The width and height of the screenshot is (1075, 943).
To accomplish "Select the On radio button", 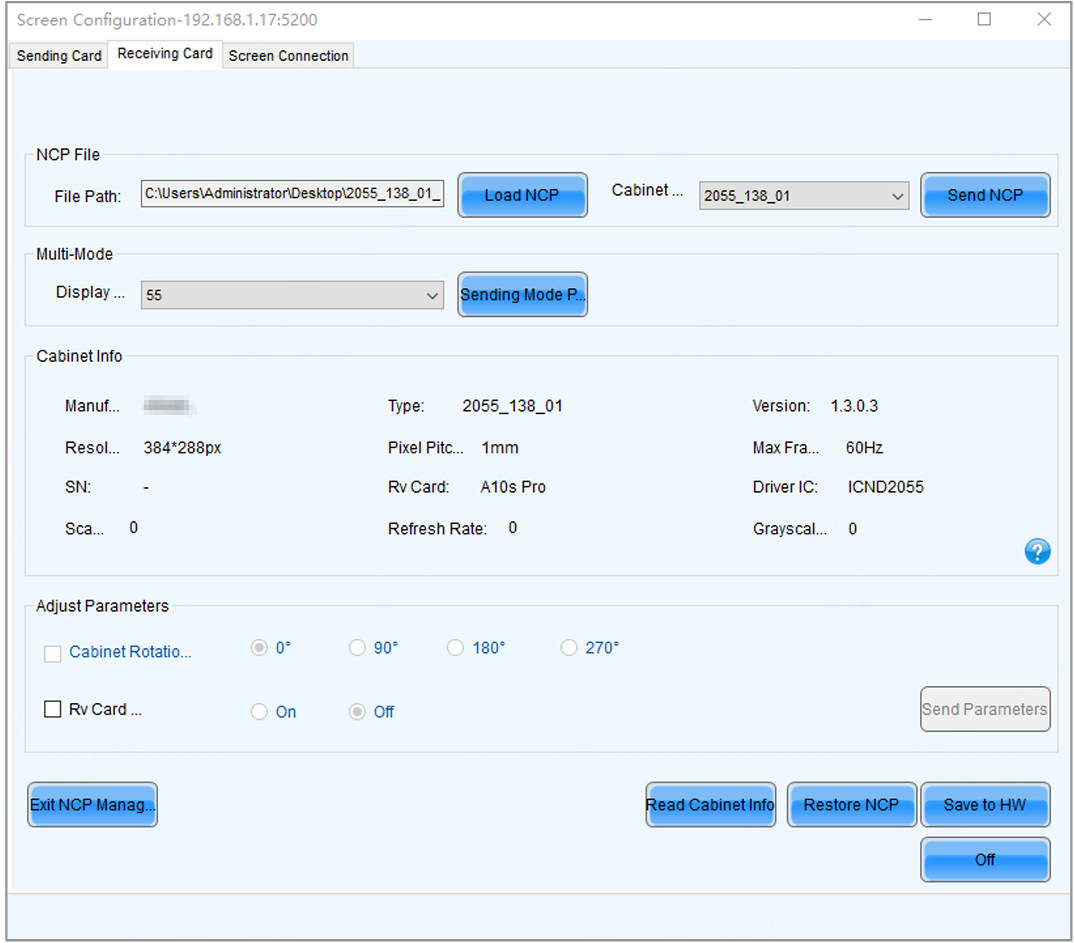I will point(259,712).
